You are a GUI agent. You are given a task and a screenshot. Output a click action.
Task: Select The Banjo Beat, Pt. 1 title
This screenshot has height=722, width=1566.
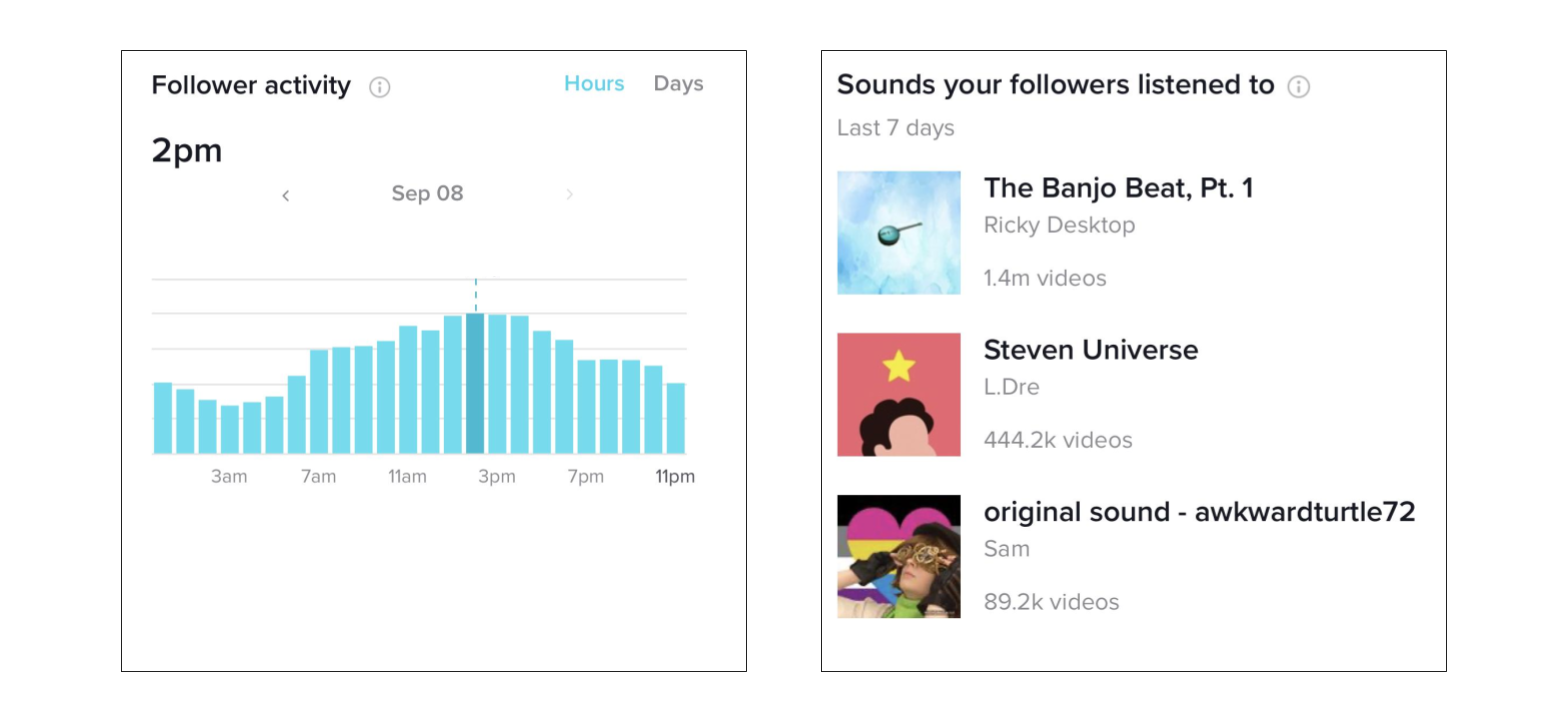click(x=1118, y=188)
